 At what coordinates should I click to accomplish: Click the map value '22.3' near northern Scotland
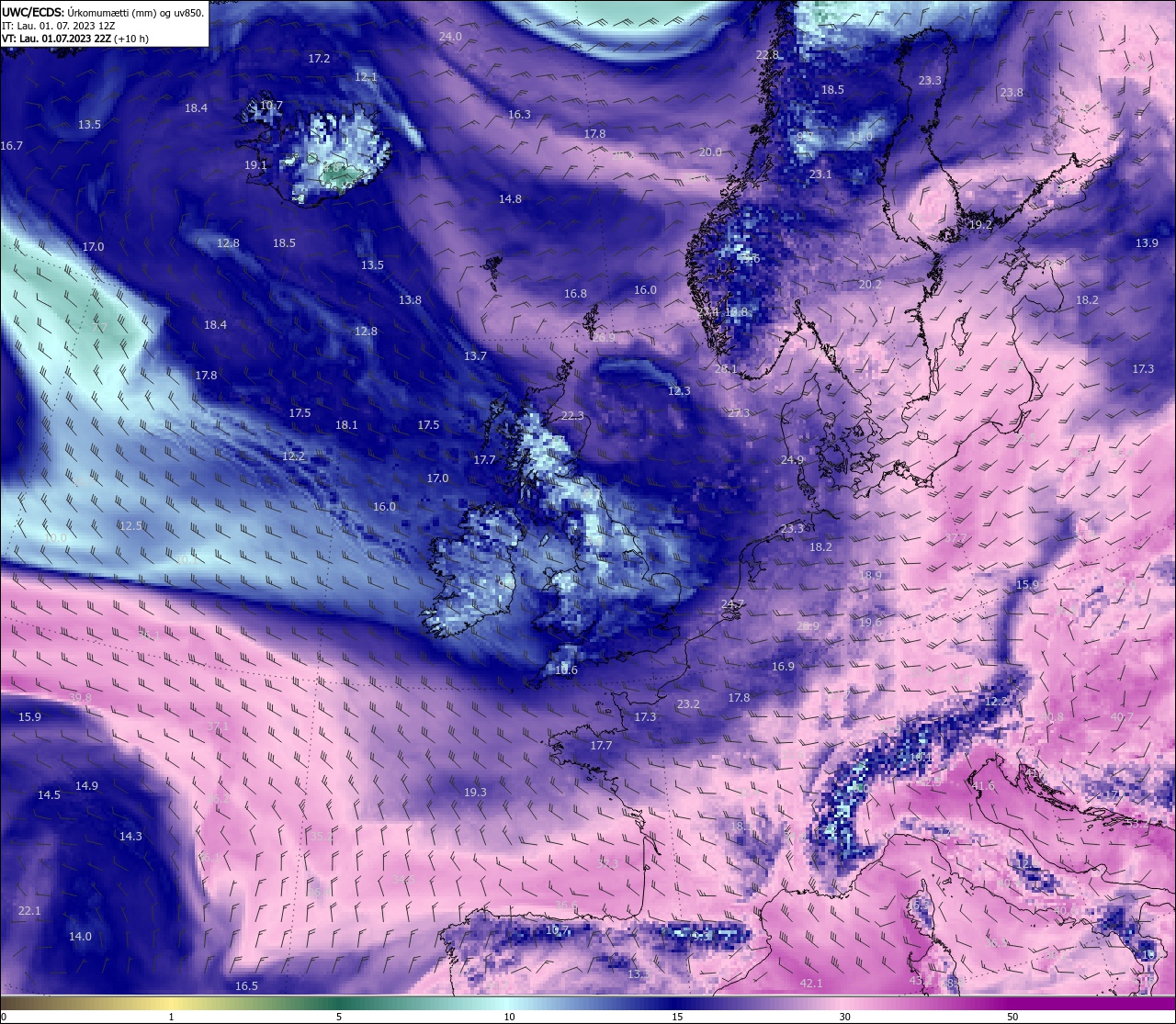[572, 416]
